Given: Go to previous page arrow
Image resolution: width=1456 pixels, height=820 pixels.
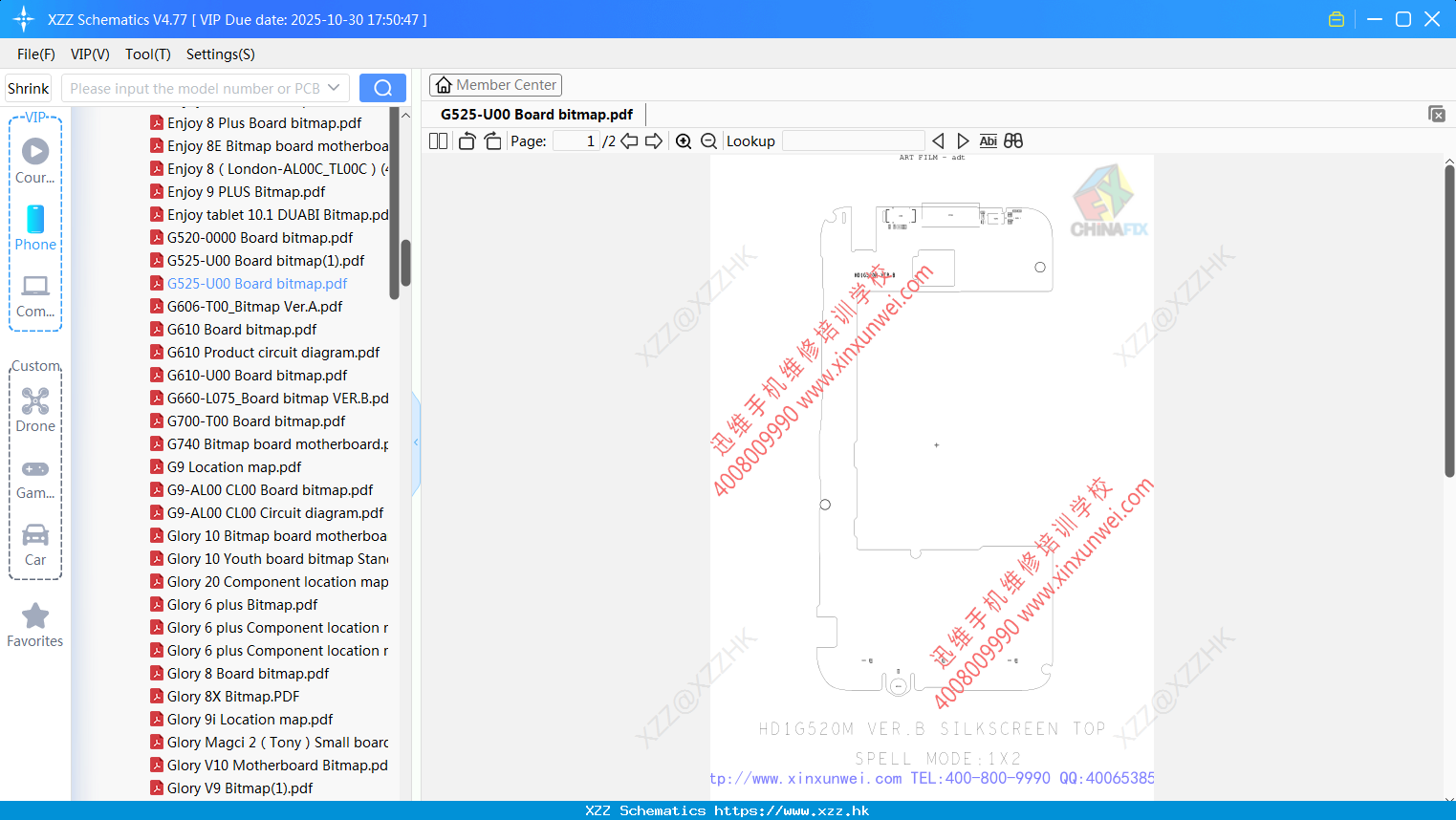Looking at the screenshot, I should [x=629, y=140].
